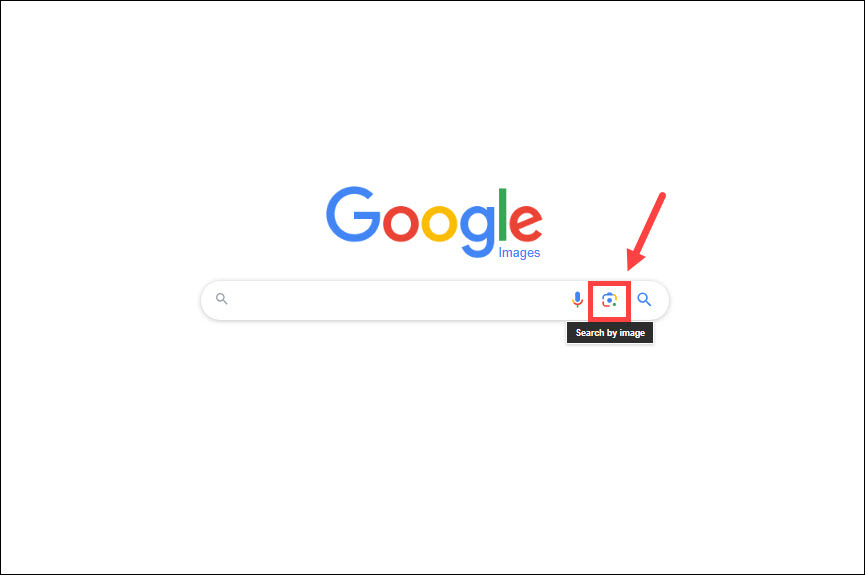865x575 pixels.
Task: Click the gray magnifier icon inside search bar
Action: point(222,299)
